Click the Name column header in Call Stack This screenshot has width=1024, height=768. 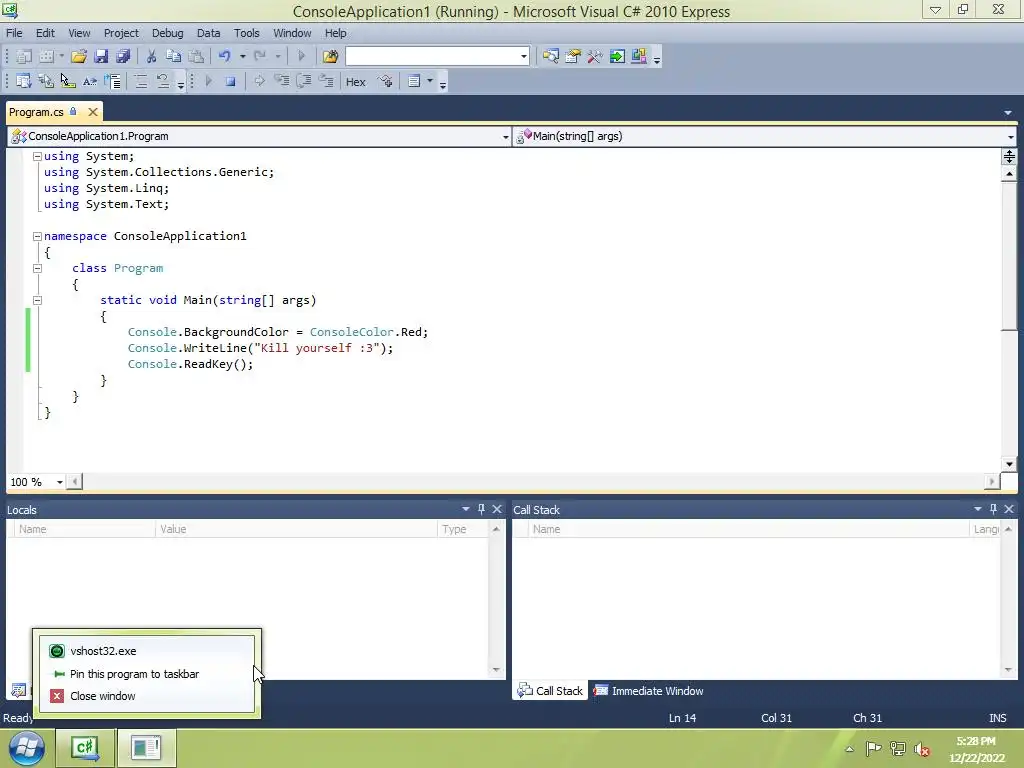click(749, 529)
